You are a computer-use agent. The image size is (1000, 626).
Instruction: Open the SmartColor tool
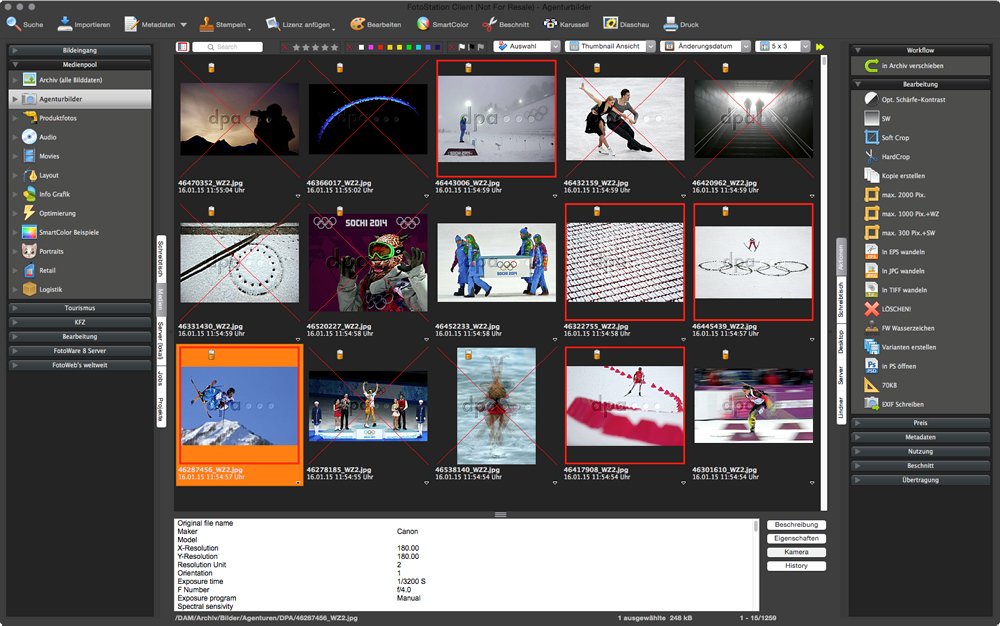point(423,23)
